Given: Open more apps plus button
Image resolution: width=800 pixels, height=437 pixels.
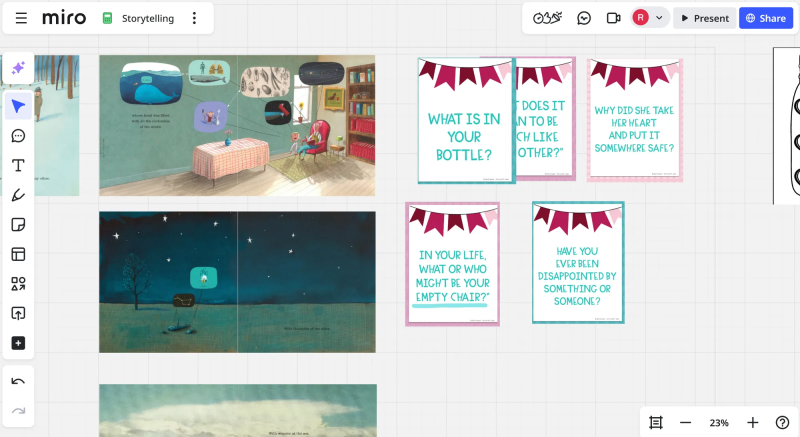Looking at the screenshot, I should (18, 343).
